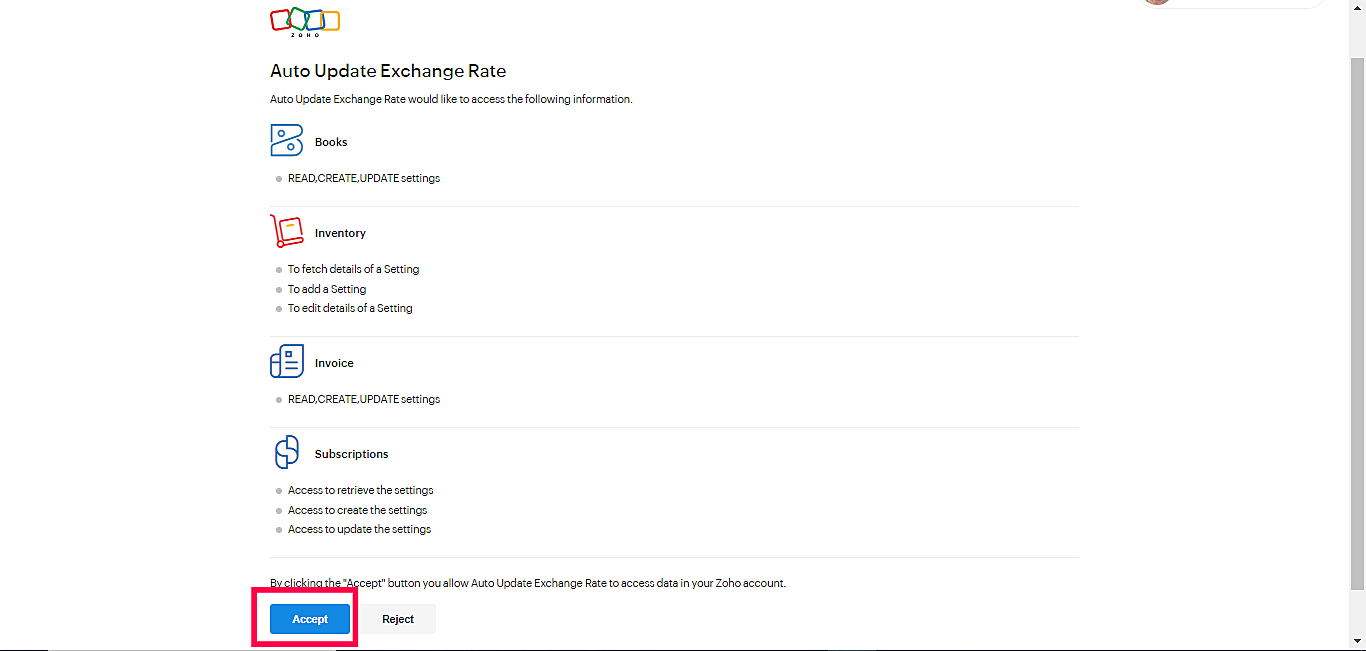Click "Access to retrieve the settings"
The height and width of the screenshot is (651, 1366).
[x=360, y=490]
